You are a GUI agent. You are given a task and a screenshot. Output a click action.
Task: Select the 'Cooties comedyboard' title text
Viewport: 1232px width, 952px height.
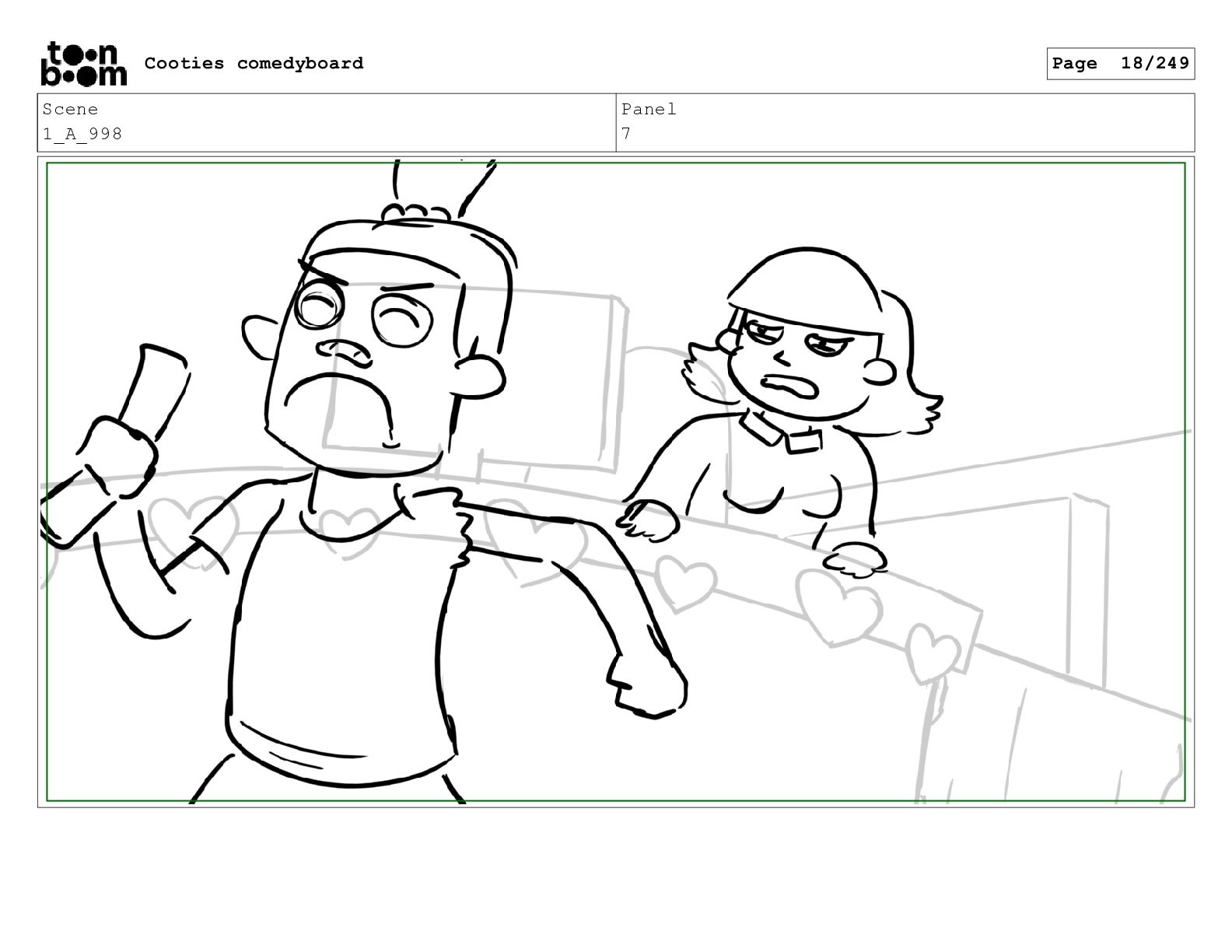[x=254, y=63]
